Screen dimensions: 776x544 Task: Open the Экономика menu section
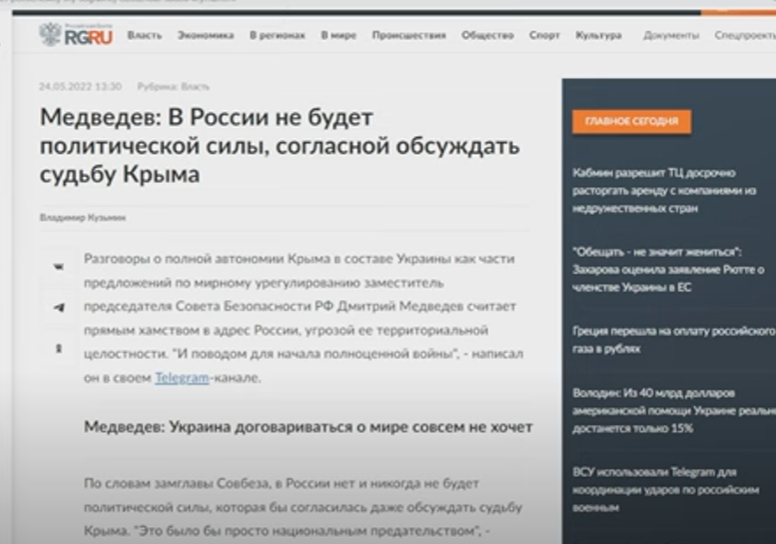tap(206, 35)
